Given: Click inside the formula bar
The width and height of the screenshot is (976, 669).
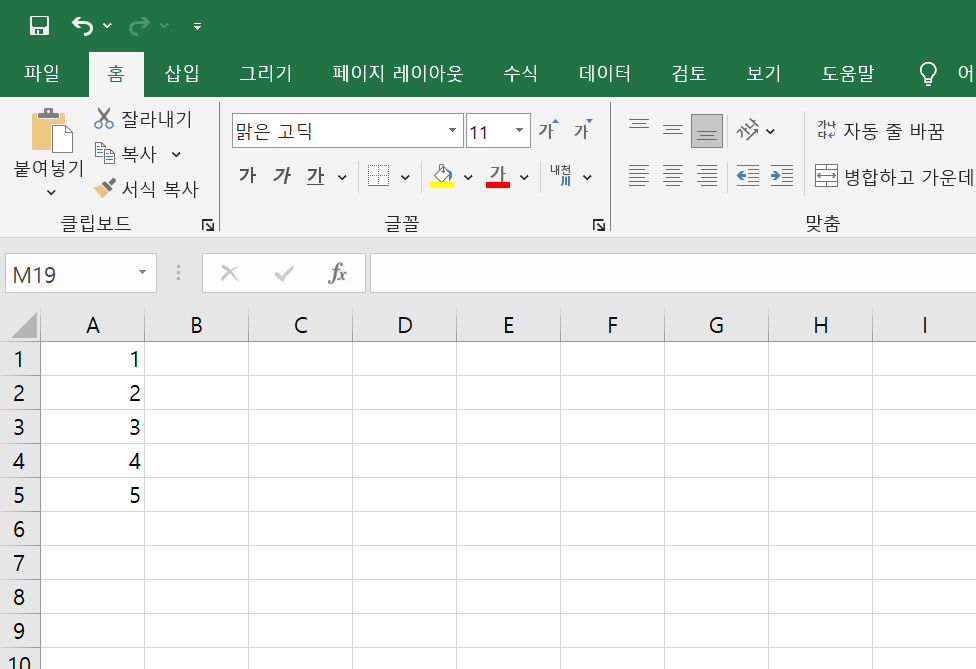Looking at the screenshot, I should pyautogui.click(x=673, y=273).
